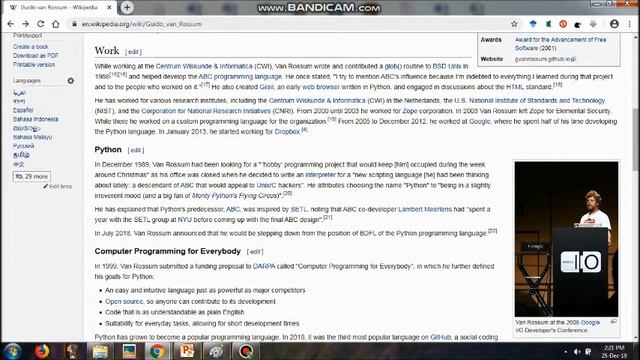This screenshot has width=640, height=360.
Task: Switch to Chrome in the taskbar
Action: click(157, 351)
